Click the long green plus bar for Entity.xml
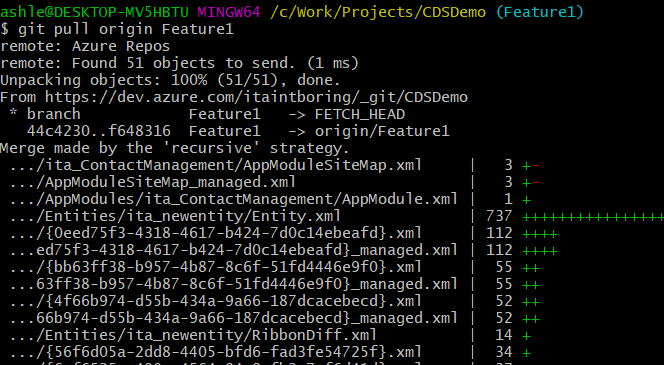Screen dimensions: 664x365 pyautogui.click(x=593, y=217)
